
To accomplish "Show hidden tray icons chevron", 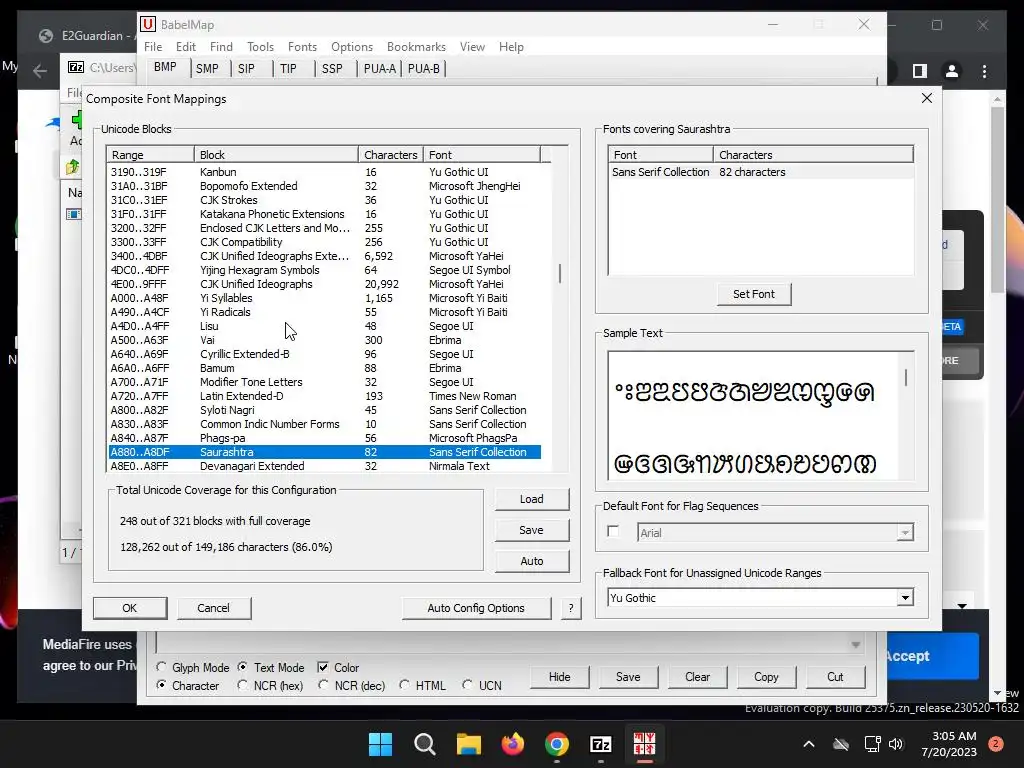I will pyautogui.click(x=808, y=744).
